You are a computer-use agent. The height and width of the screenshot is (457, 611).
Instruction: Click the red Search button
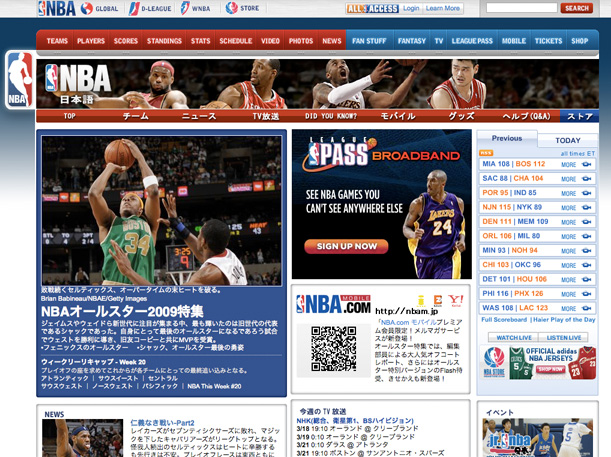[577, 8]
